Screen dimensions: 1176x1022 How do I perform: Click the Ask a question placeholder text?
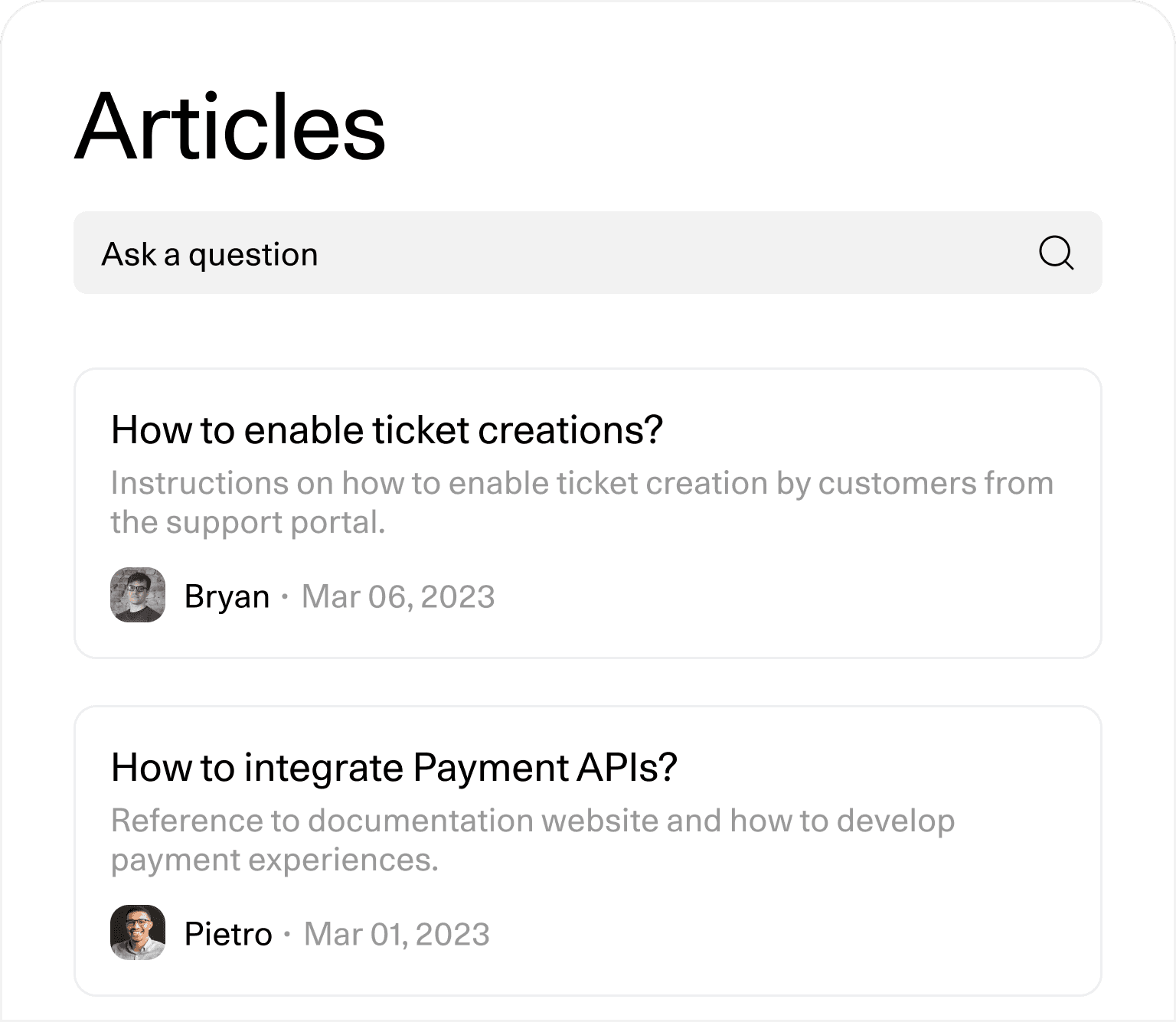coord(210,254)
